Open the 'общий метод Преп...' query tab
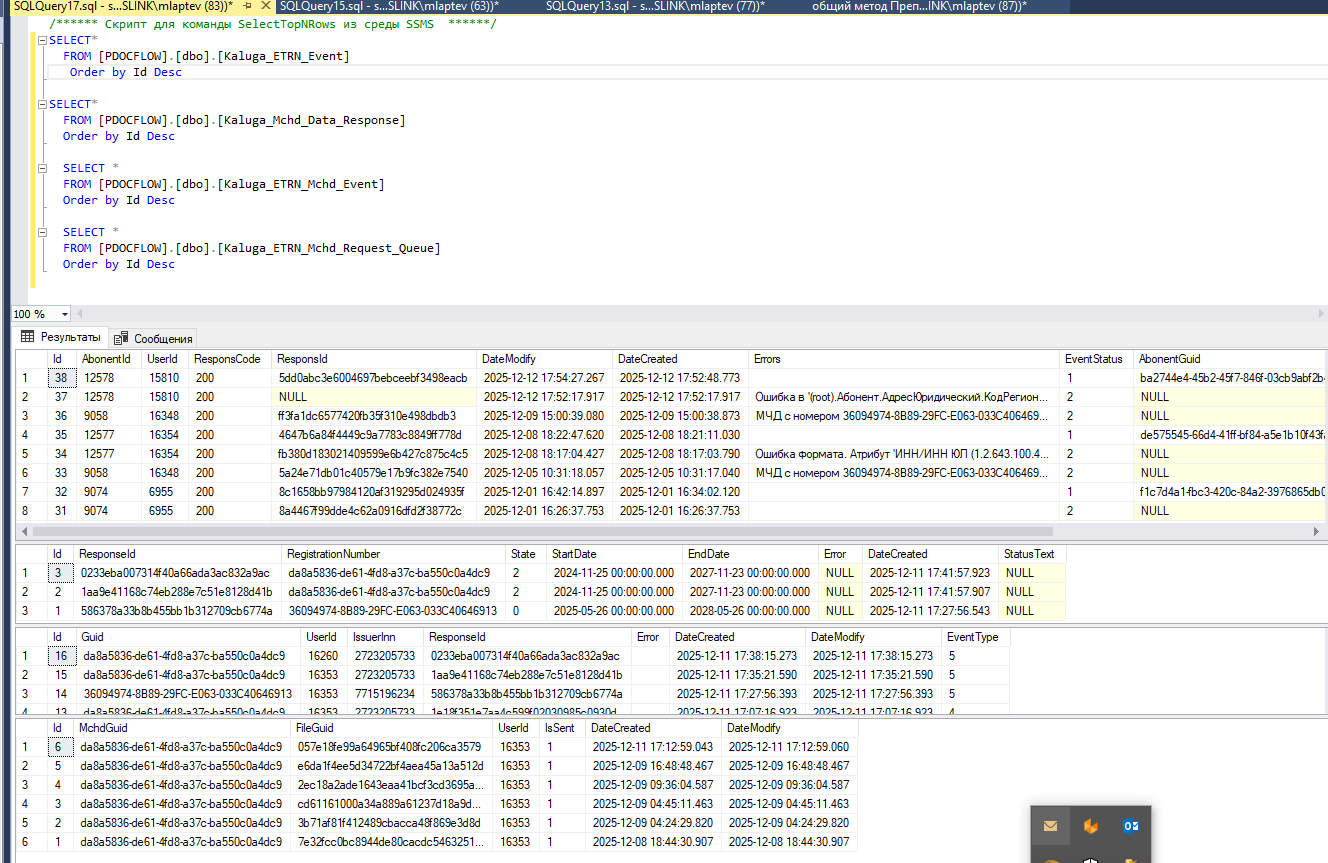This screenshot has height=863, width=1328. tap(919, 6)
